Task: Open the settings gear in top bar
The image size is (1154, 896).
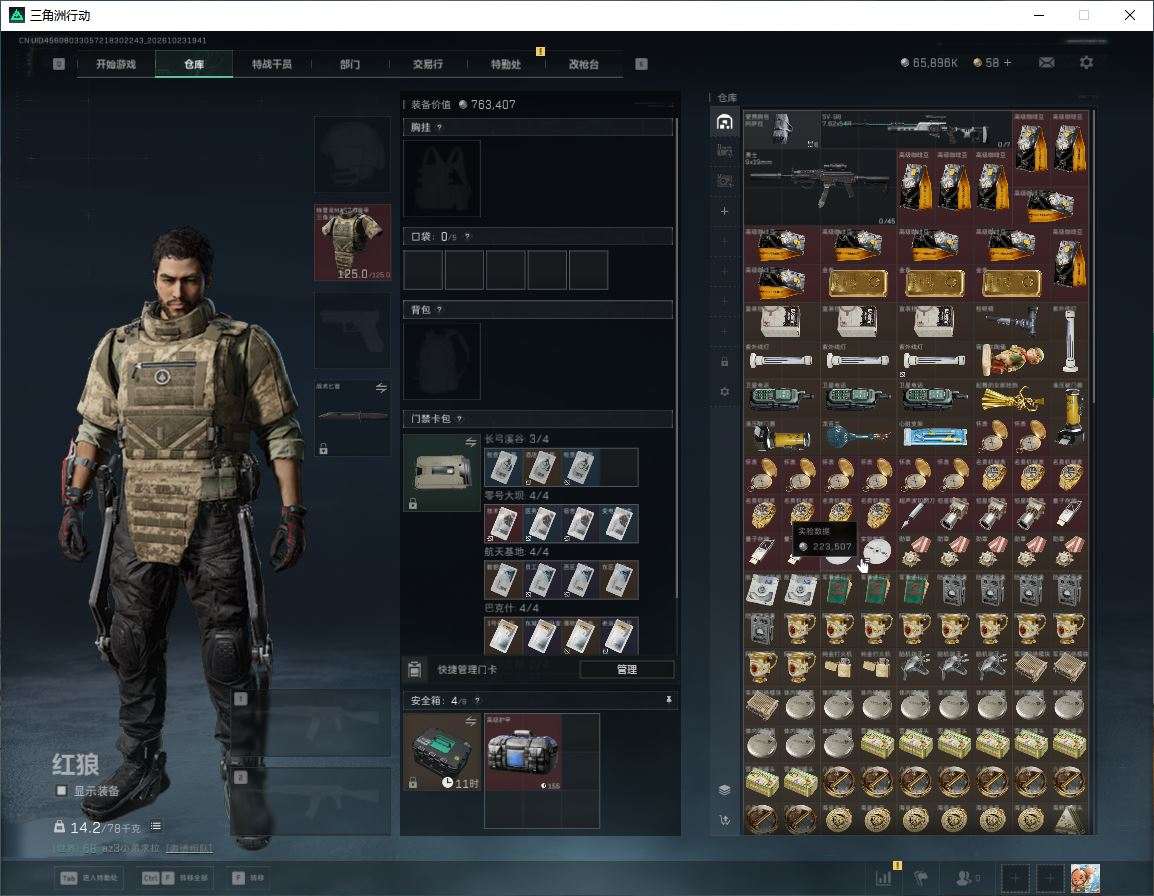Action: coord(1086,63)
